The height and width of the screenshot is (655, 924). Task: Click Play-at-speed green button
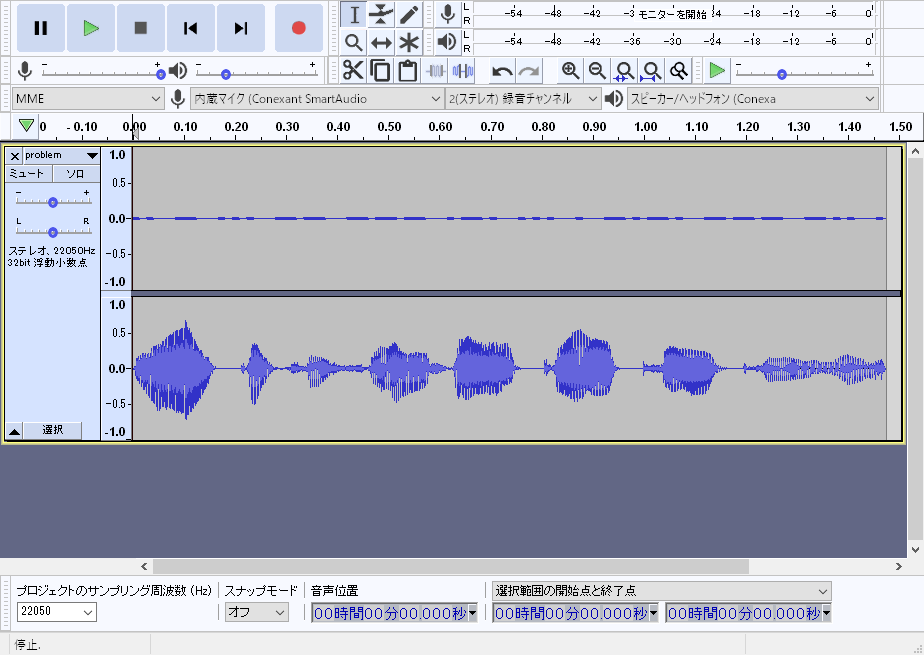point(717,71)
